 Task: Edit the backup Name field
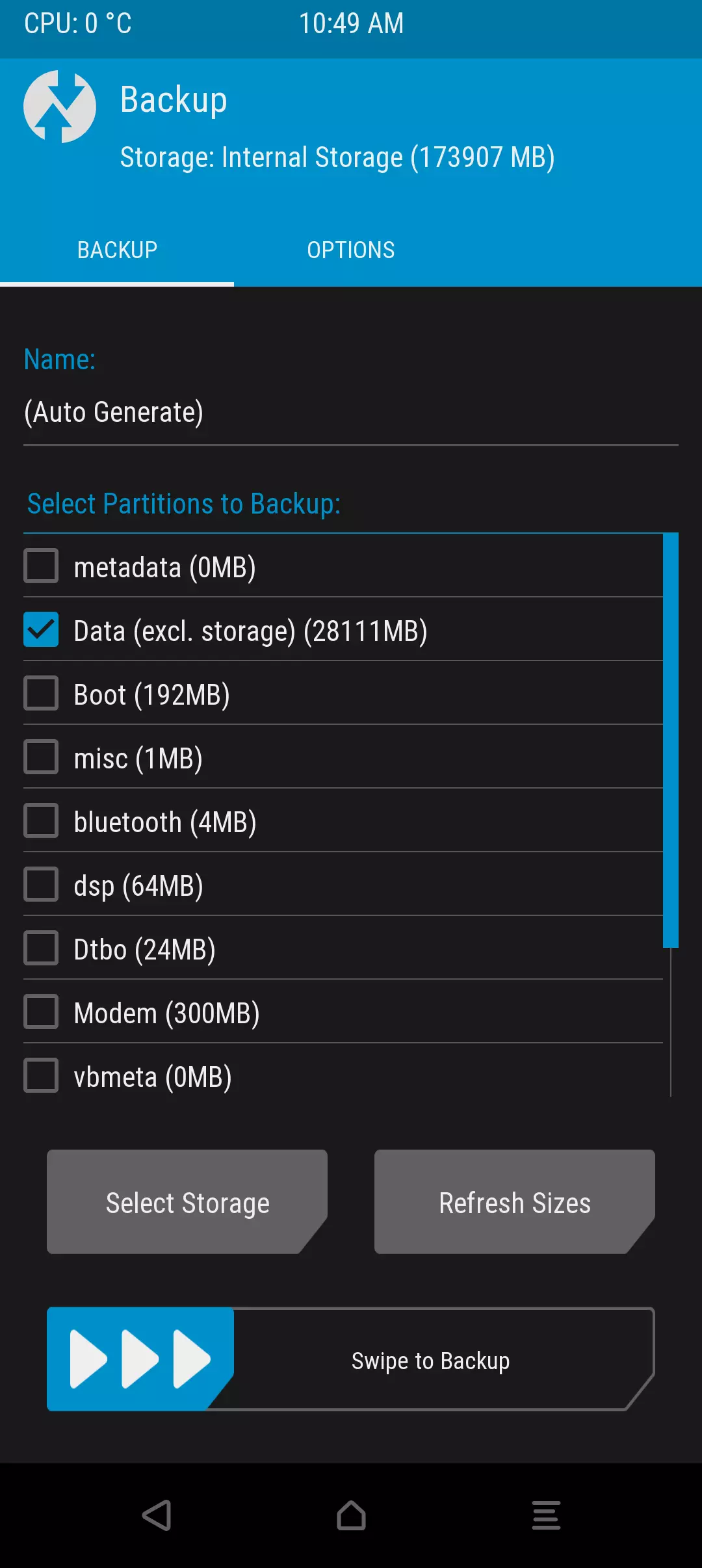click(x=350, y=413)
